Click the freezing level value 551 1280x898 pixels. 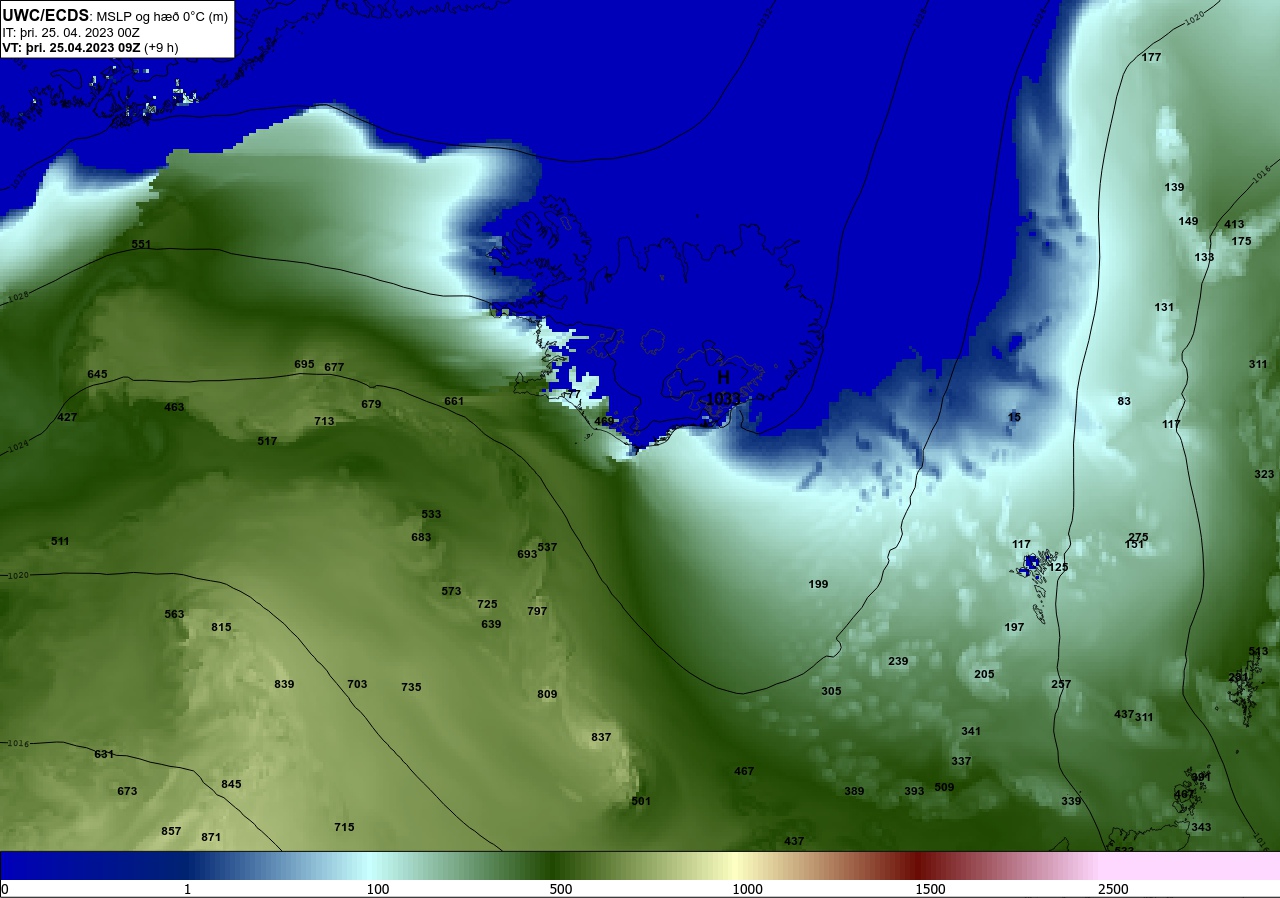[141, 244]
